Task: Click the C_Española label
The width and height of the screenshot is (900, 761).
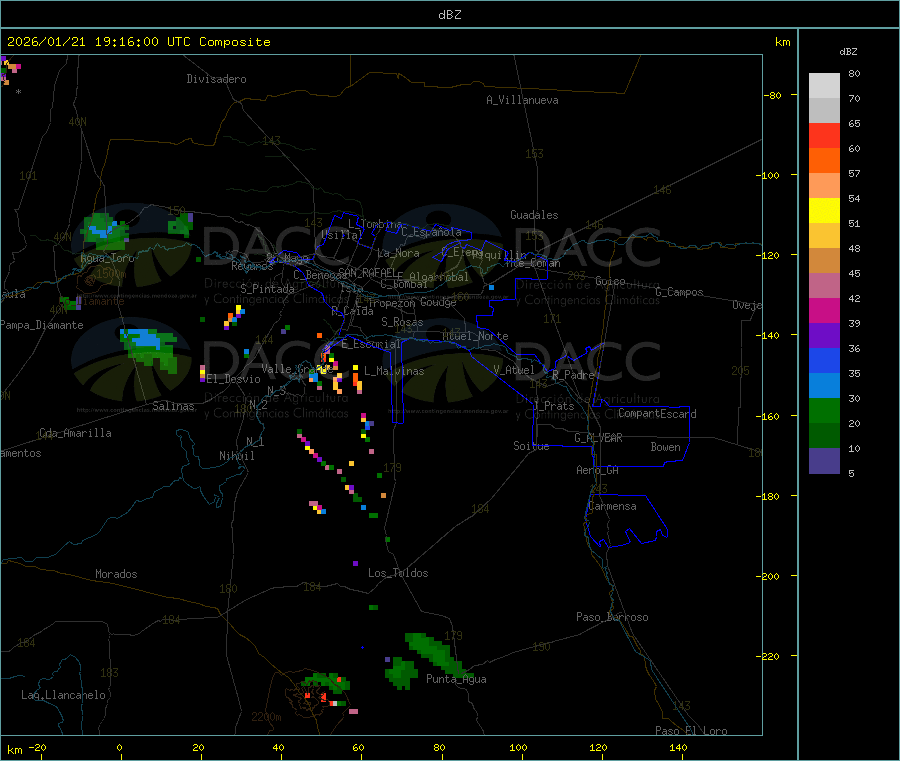Action: [x=432, y=232]
